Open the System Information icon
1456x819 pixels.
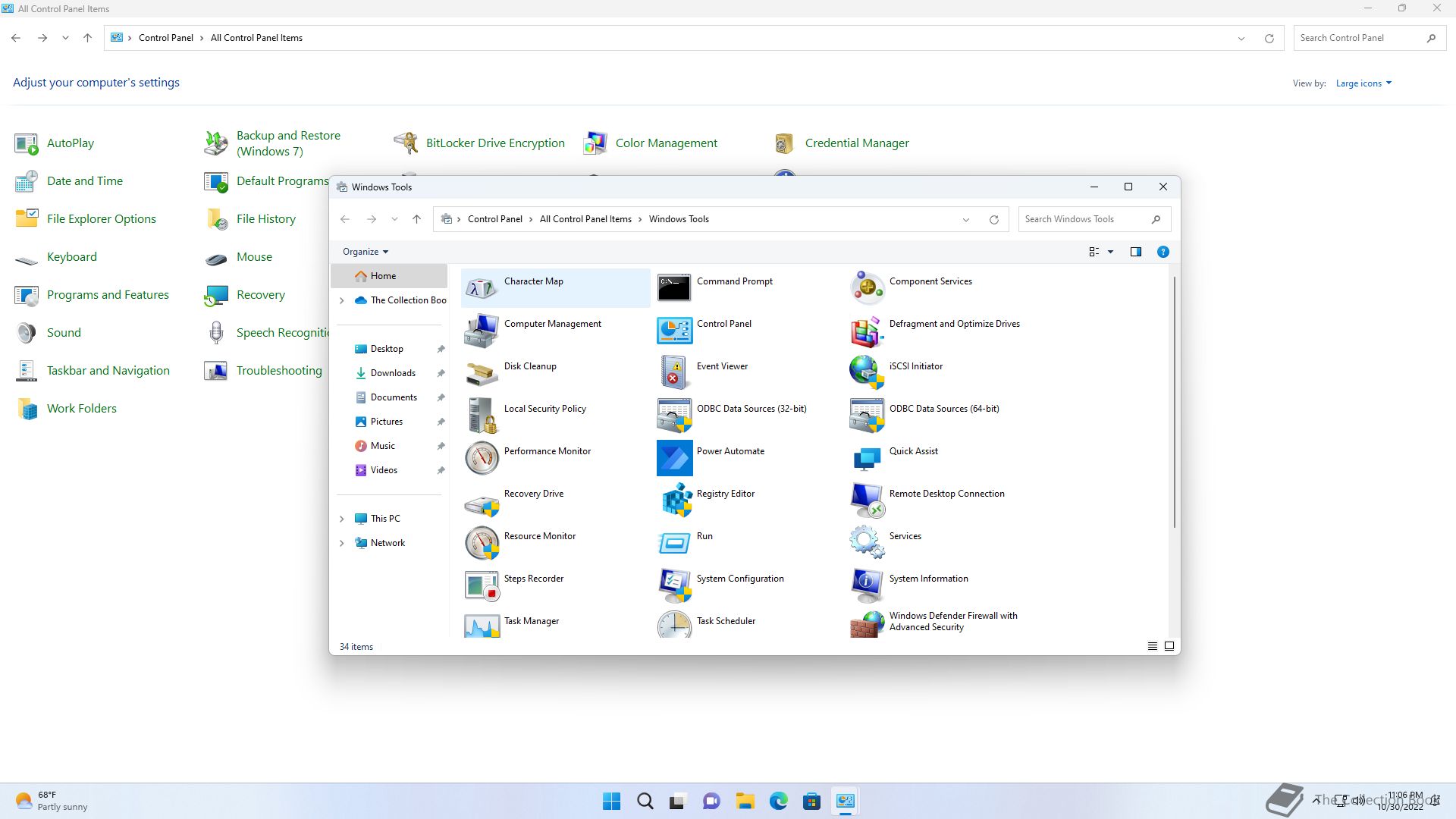(x=867, y=585)
